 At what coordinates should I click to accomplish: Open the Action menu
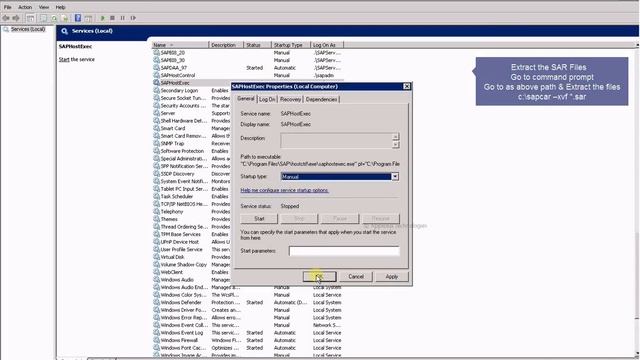[24, 7]
